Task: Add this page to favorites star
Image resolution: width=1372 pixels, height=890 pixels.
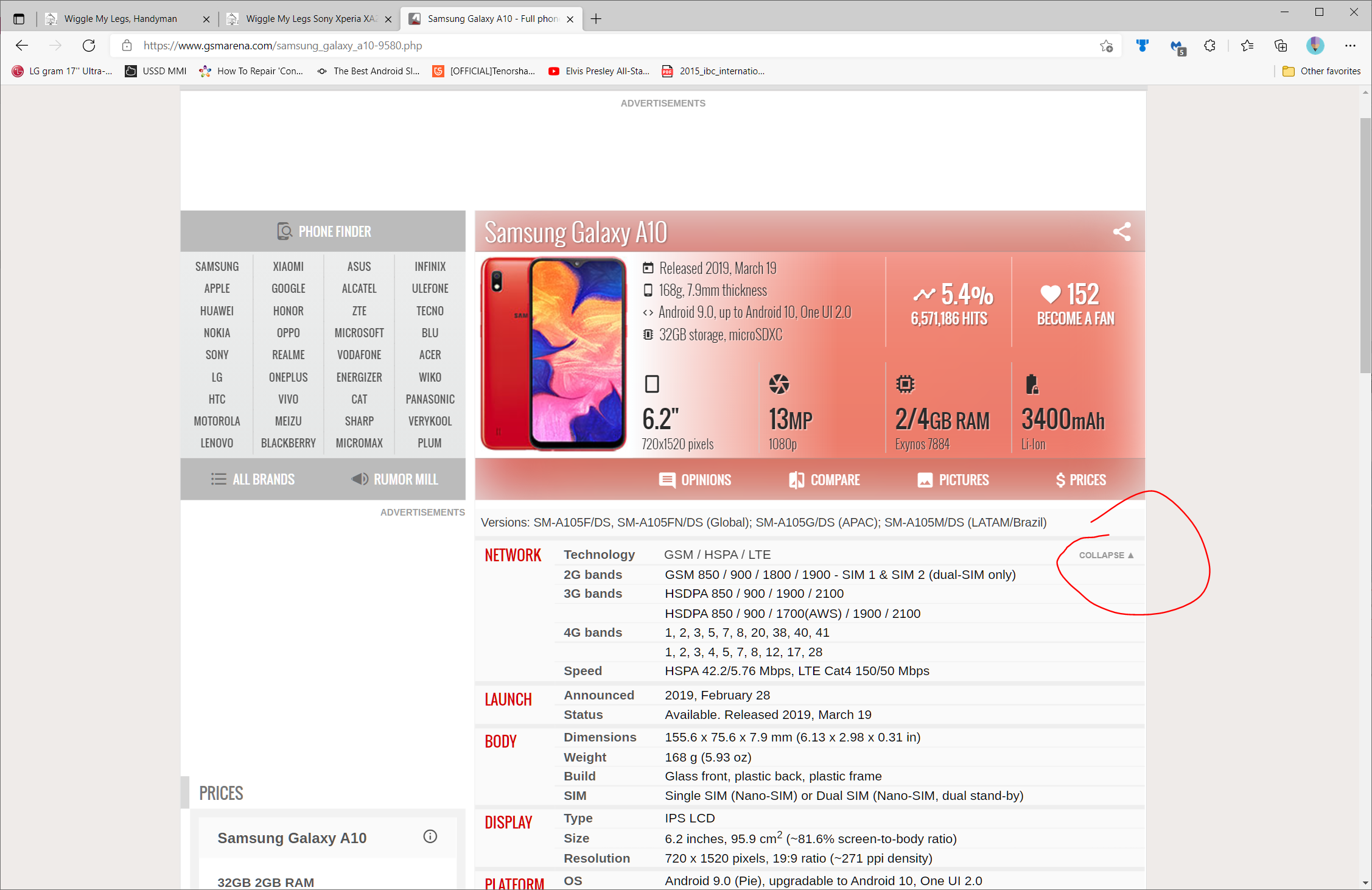Action: pyautogui.click(x=1106, y=46)
